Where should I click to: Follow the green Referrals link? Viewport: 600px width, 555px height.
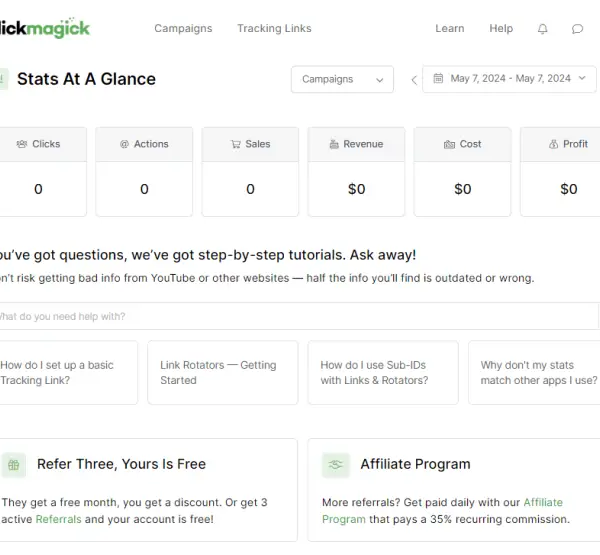click(59, 519)
